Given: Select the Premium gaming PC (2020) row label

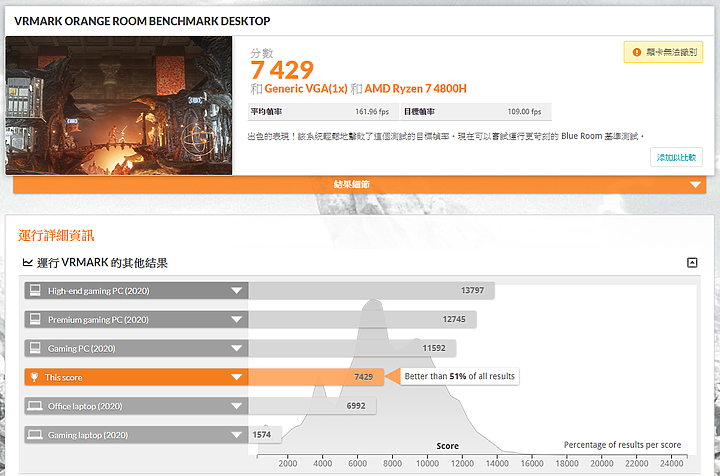Looking at the screenshot, I should [99, 320].
